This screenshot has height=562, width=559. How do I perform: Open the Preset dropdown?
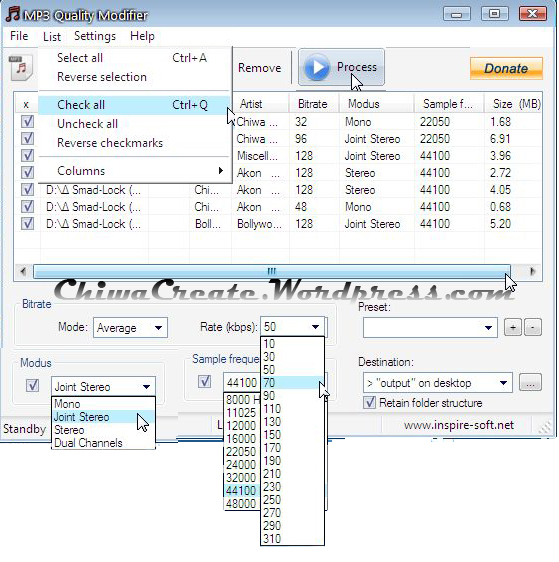pos(430,327)
